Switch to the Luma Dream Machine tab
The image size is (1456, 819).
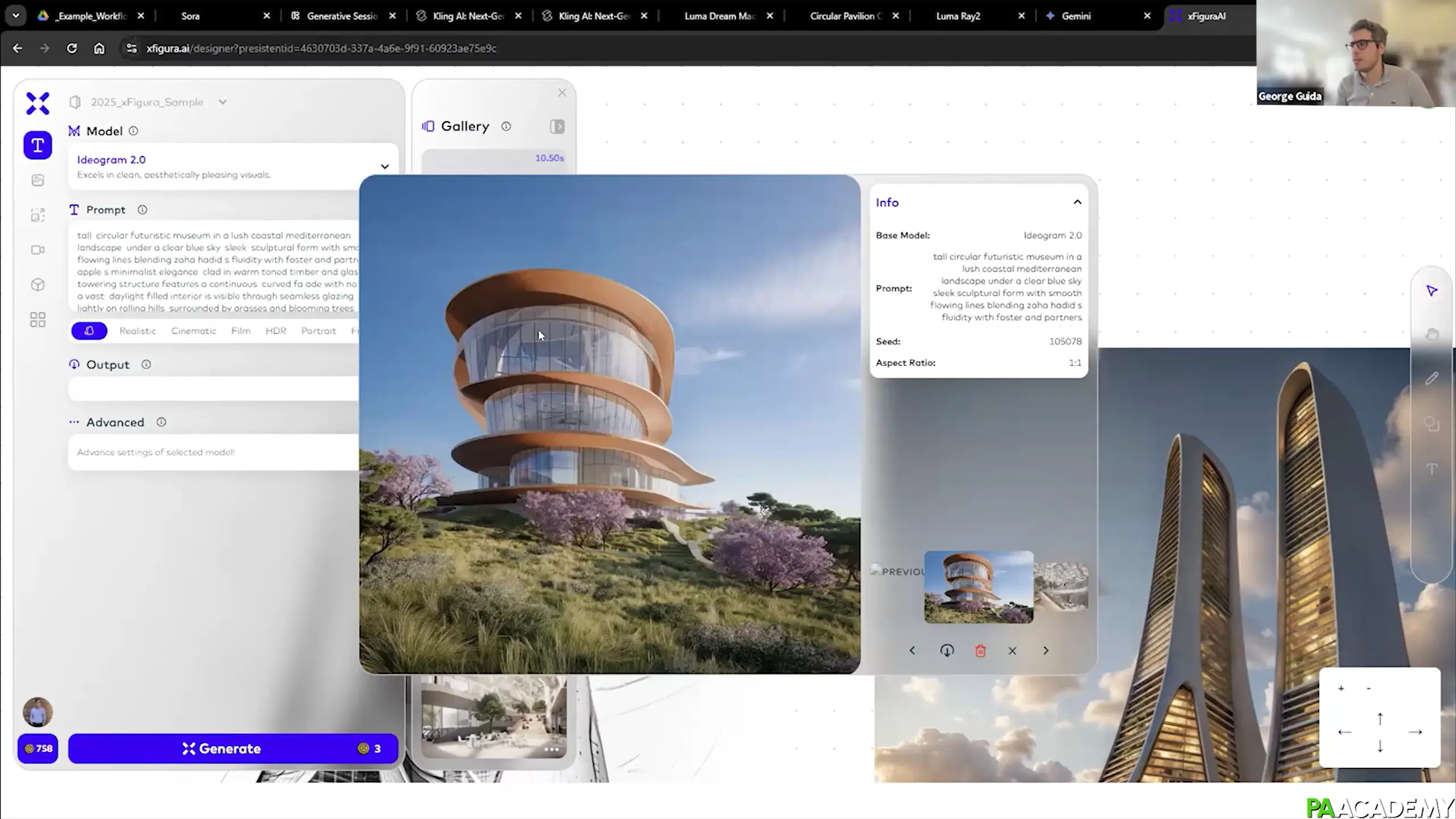coord(720,16)
